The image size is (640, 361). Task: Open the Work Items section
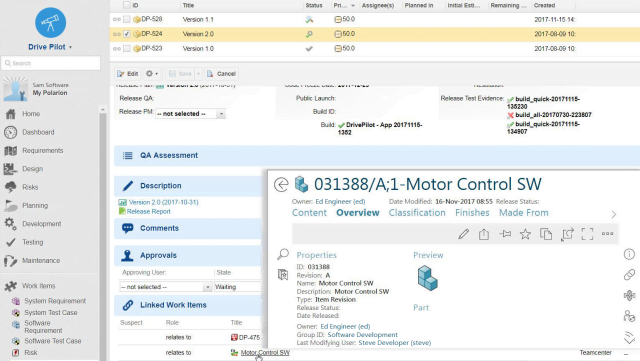click(x=38, y=286)
